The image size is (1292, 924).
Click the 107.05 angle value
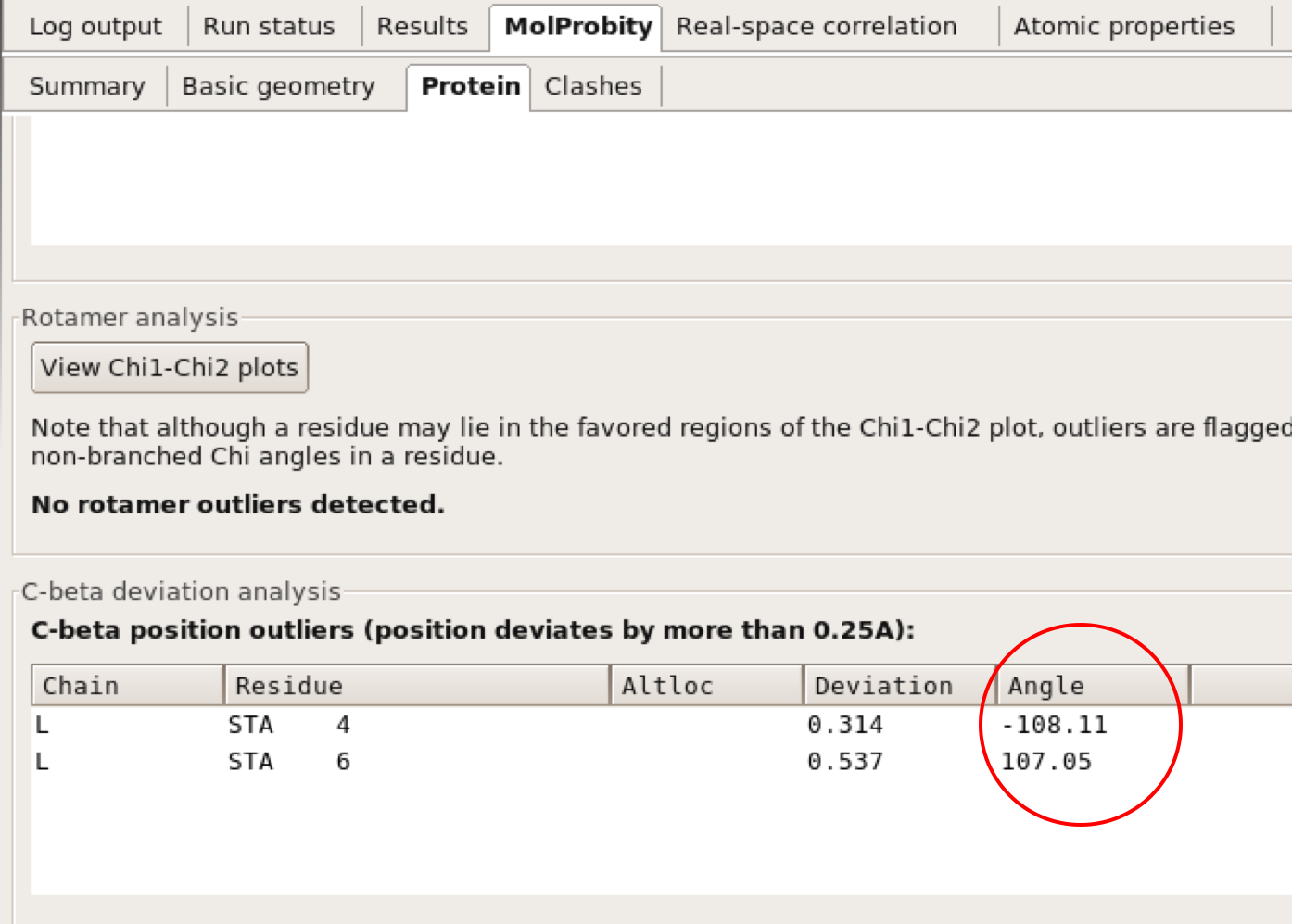[1046, 762]
